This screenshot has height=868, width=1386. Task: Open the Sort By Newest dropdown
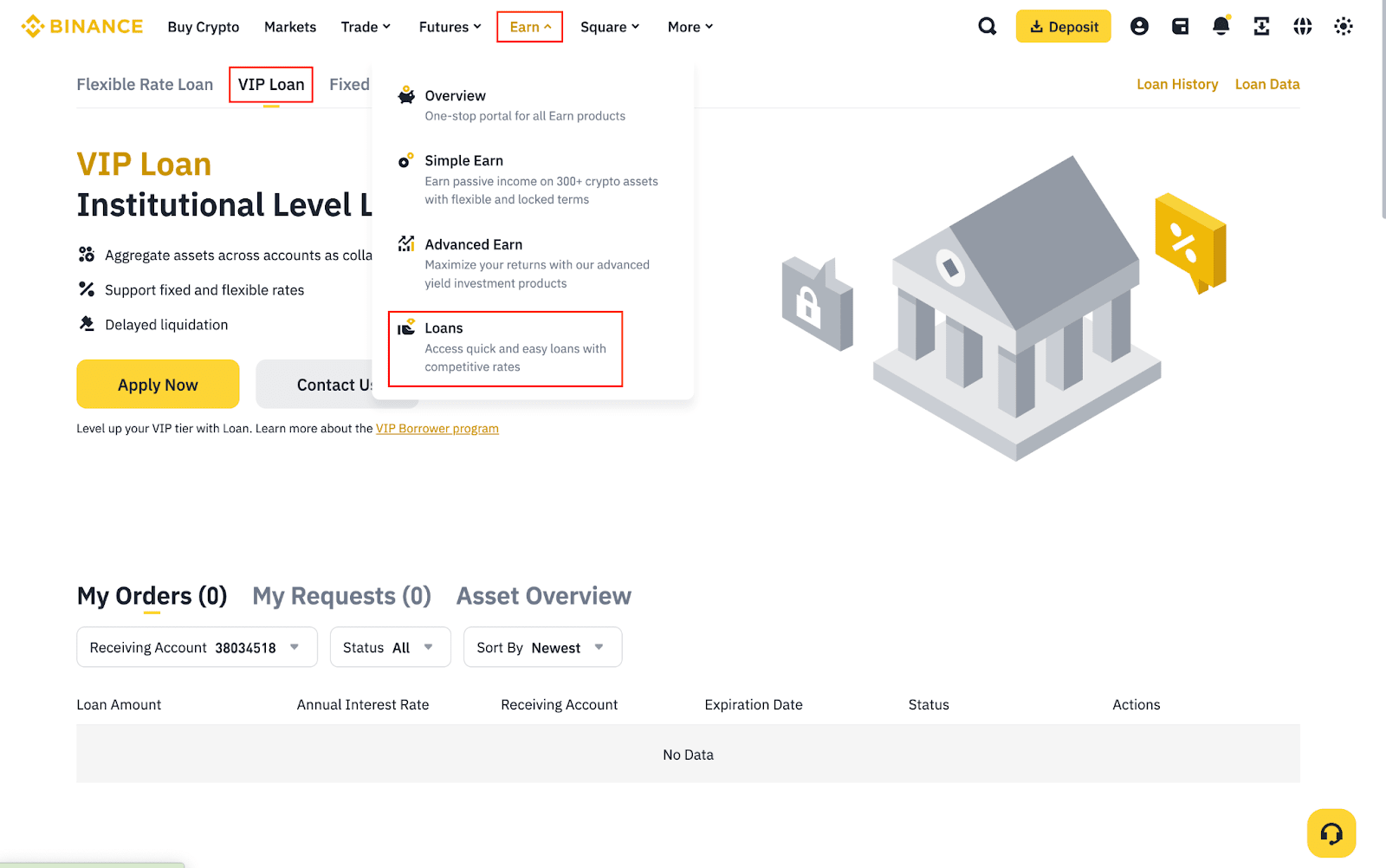[542, 647]
